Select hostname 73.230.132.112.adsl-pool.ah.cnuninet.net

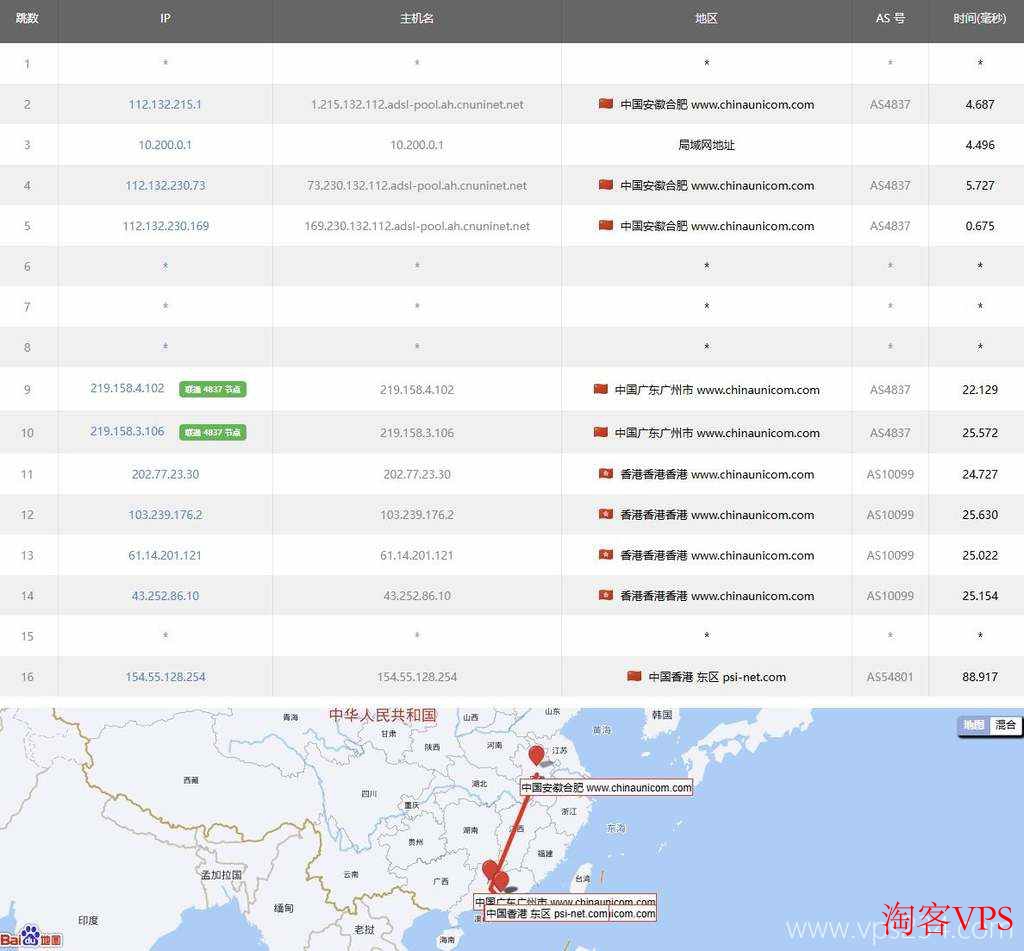417,185
